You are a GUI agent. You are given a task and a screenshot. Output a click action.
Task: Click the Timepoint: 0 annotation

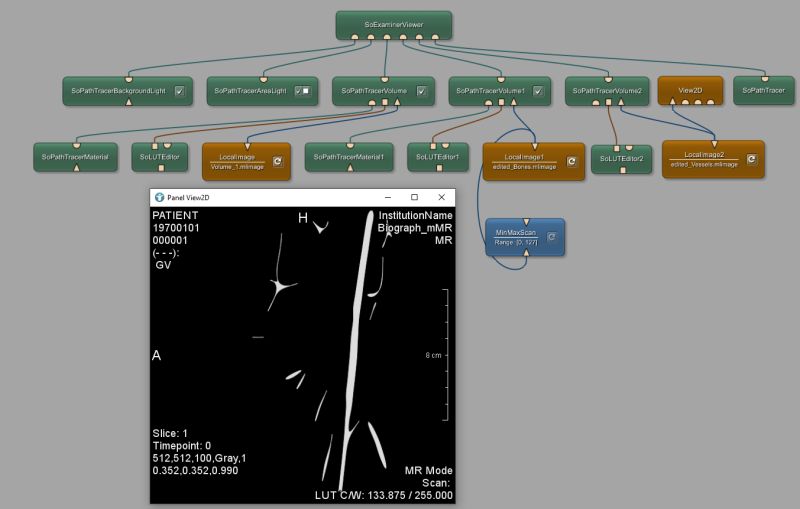[182, 446]
